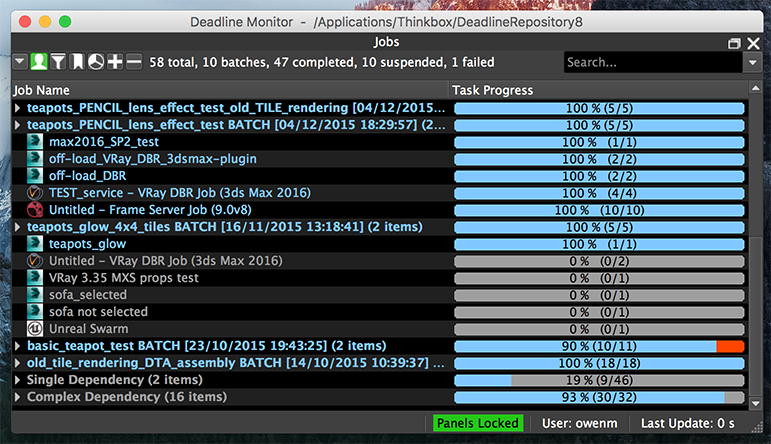Close the Jobs panel with X icon
The image size is (771, 444).
click(x=753, y=44)
